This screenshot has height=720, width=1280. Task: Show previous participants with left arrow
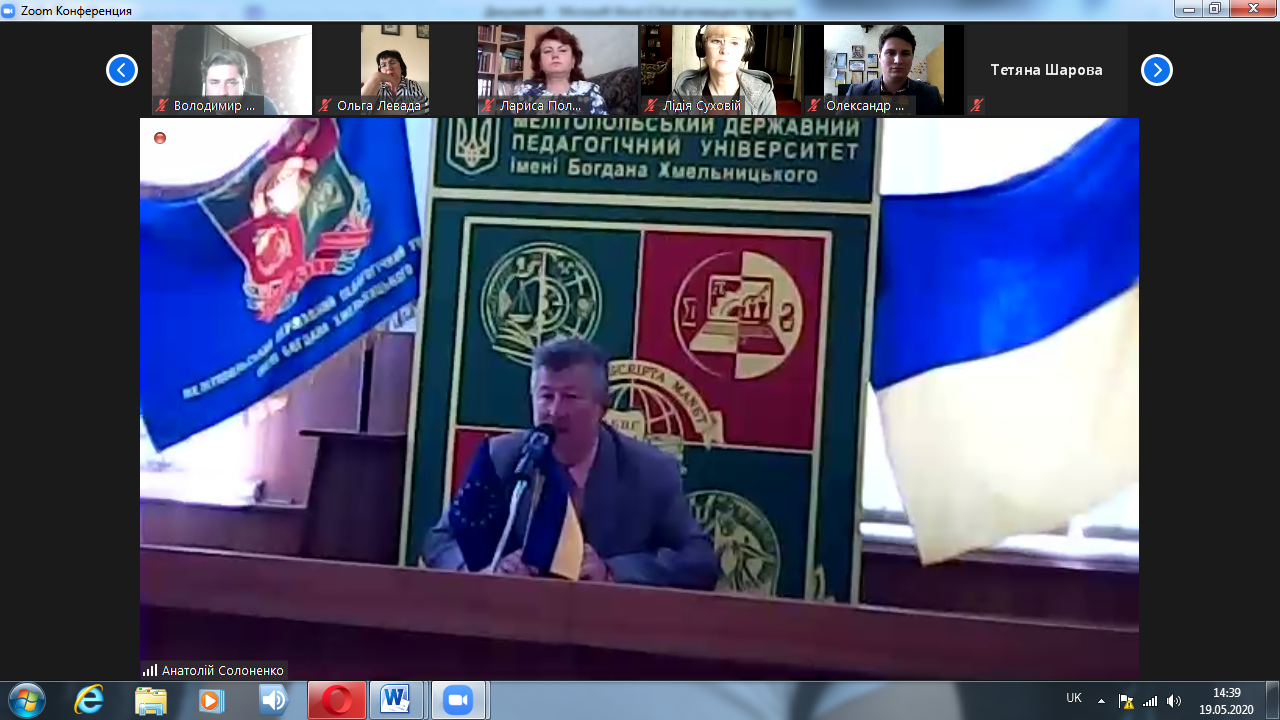122,70
